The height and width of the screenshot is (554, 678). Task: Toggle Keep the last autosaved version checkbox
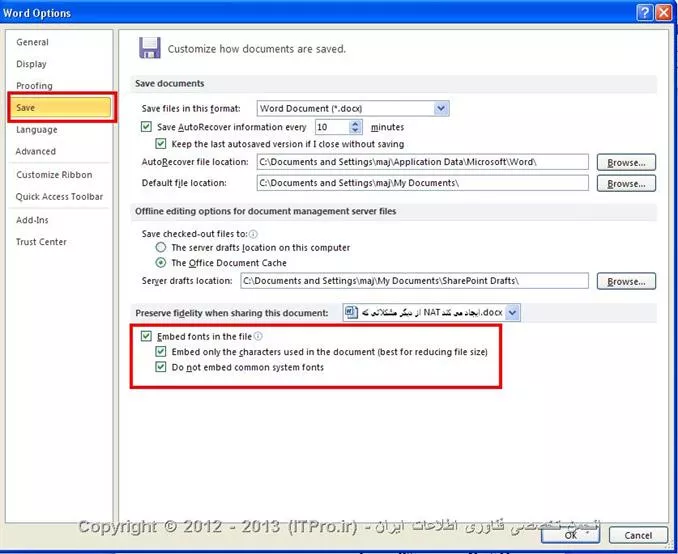[160, 144]
